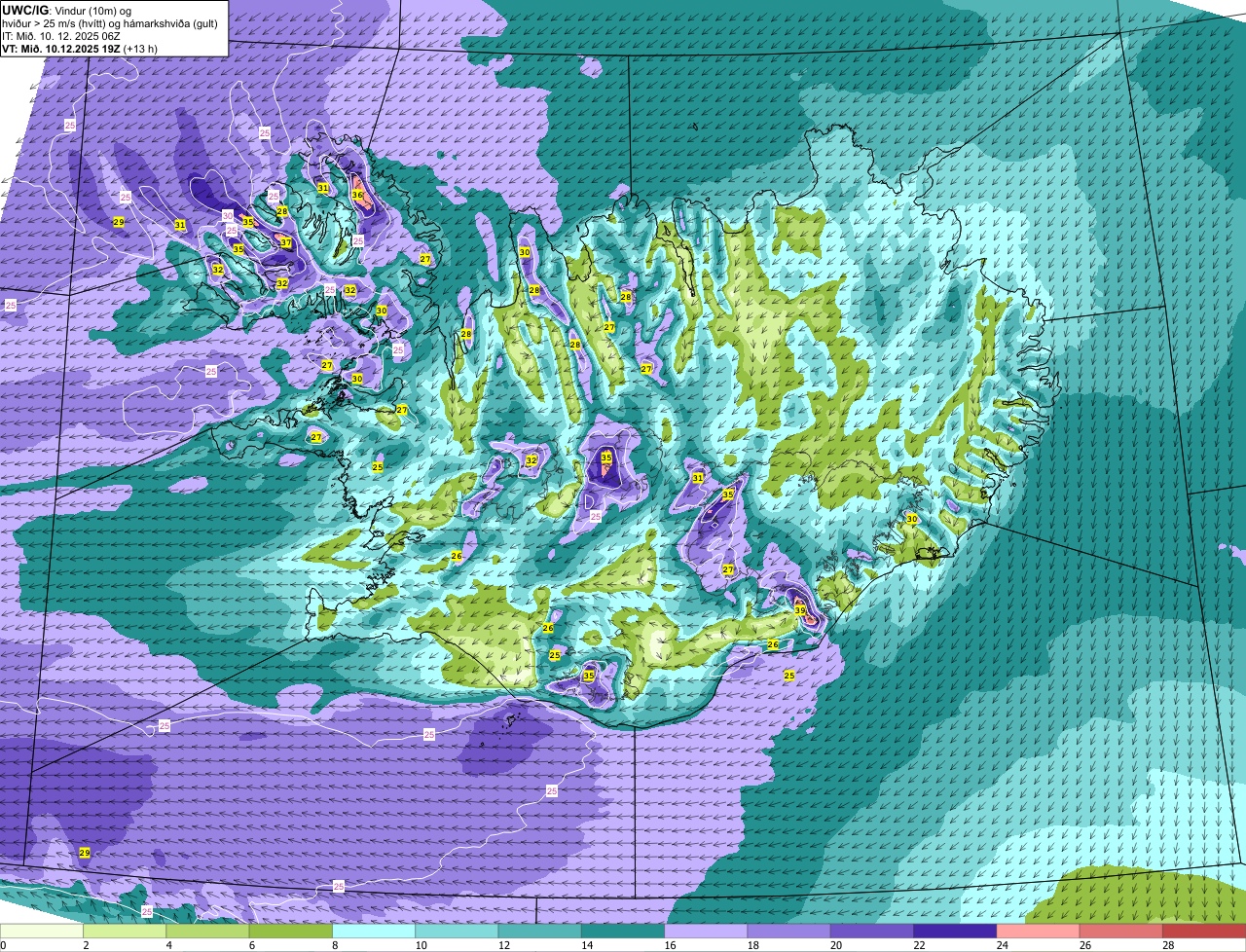Click the legend scale number '0'
Screen dimensions: 1246x952
[x=3, y=945]
